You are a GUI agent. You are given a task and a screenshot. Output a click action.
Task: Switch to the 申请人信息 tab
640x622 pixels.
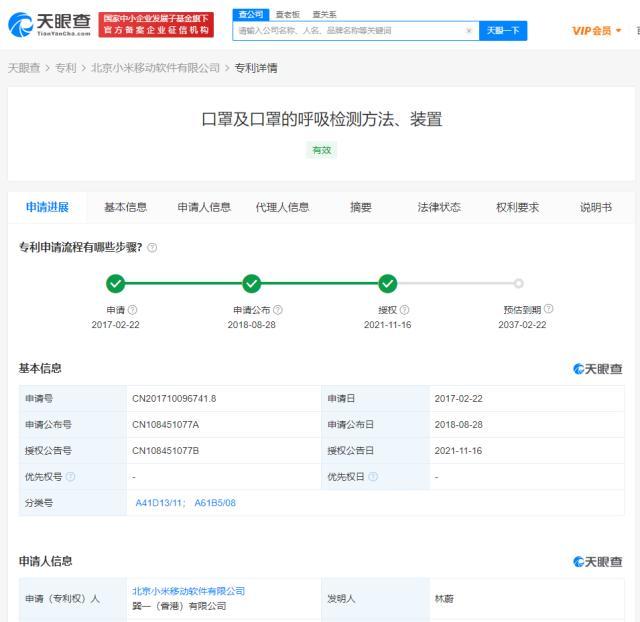[x=204, y=207]
